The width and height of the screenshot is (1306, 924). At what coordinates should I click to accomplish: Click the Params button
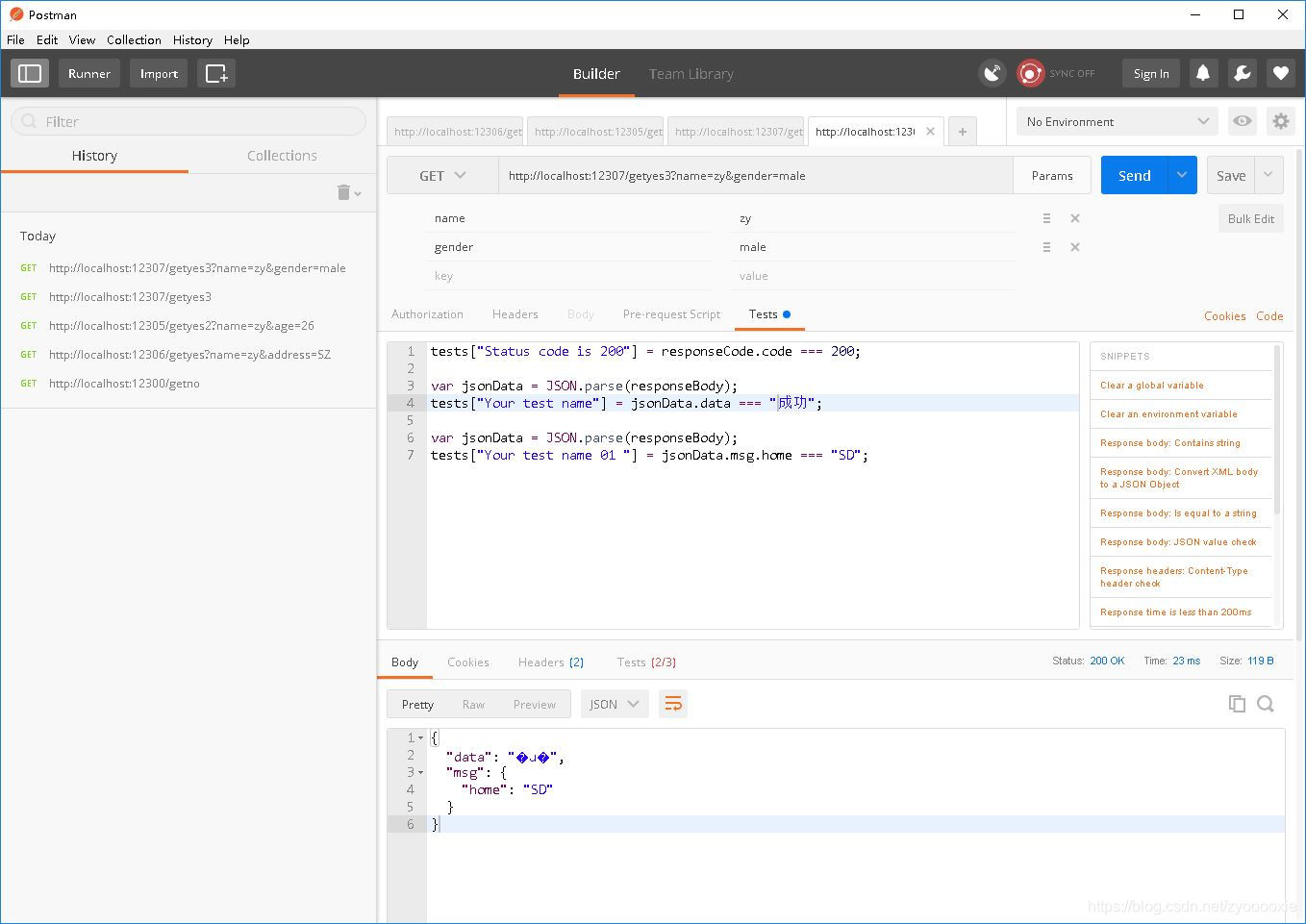[x=1052, y=175]
